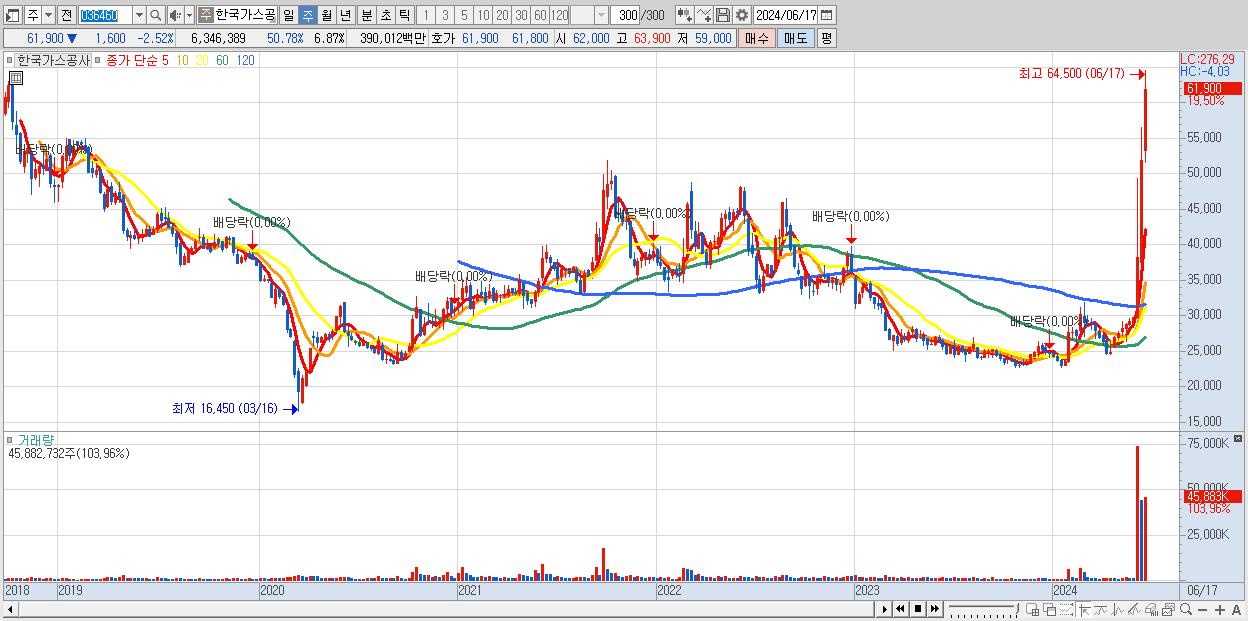Expand the stock code history dropdown arrow

[x=139, y=15]
